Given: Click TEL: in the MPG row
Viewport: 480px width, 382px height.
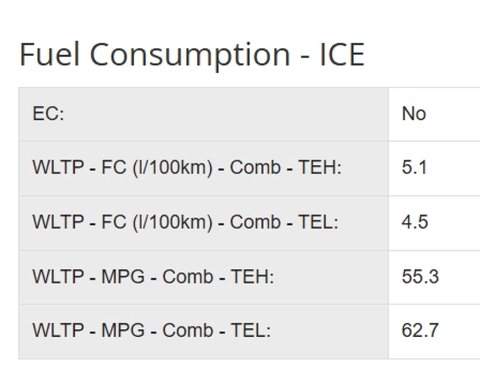Looking at the screenshot, I should (251, 330).
